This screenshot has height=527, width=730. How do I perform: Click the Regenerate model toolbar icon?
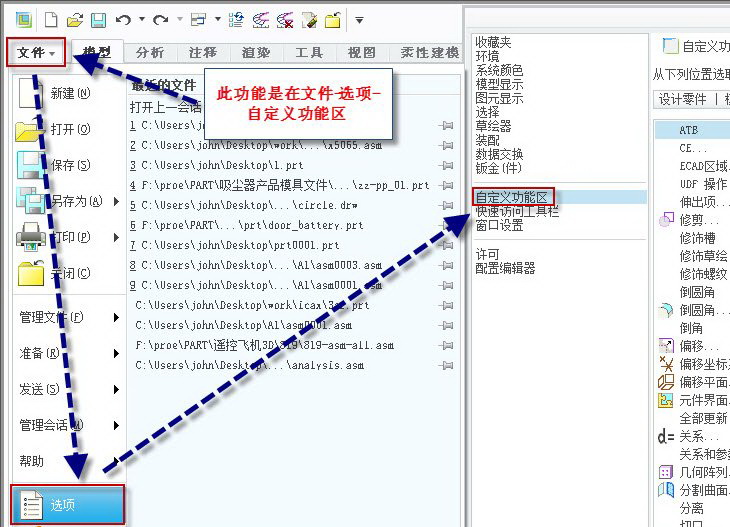[x=237, y=20]
